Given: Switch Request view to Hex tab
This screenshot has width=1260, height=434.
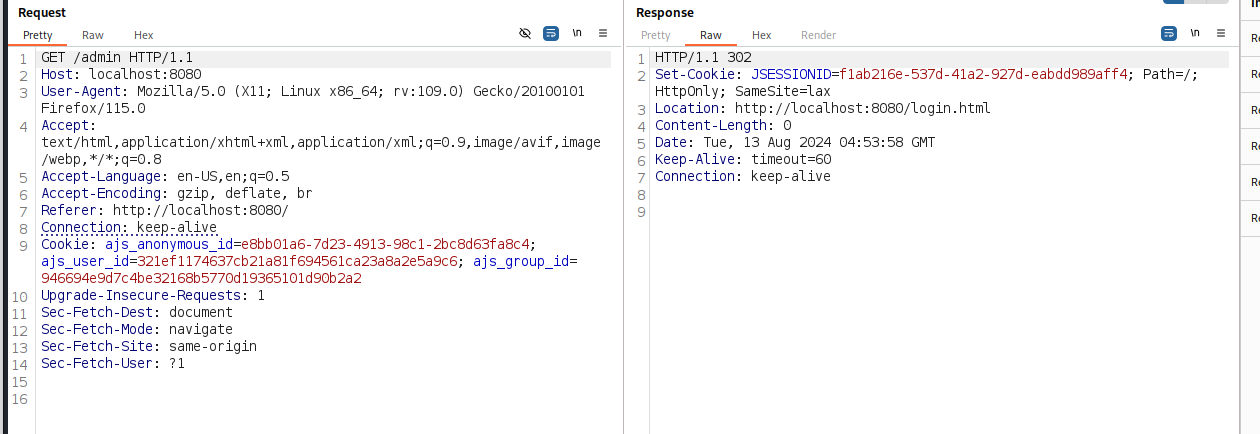Looking at the screenshot, I should click(x=144, y=35).
